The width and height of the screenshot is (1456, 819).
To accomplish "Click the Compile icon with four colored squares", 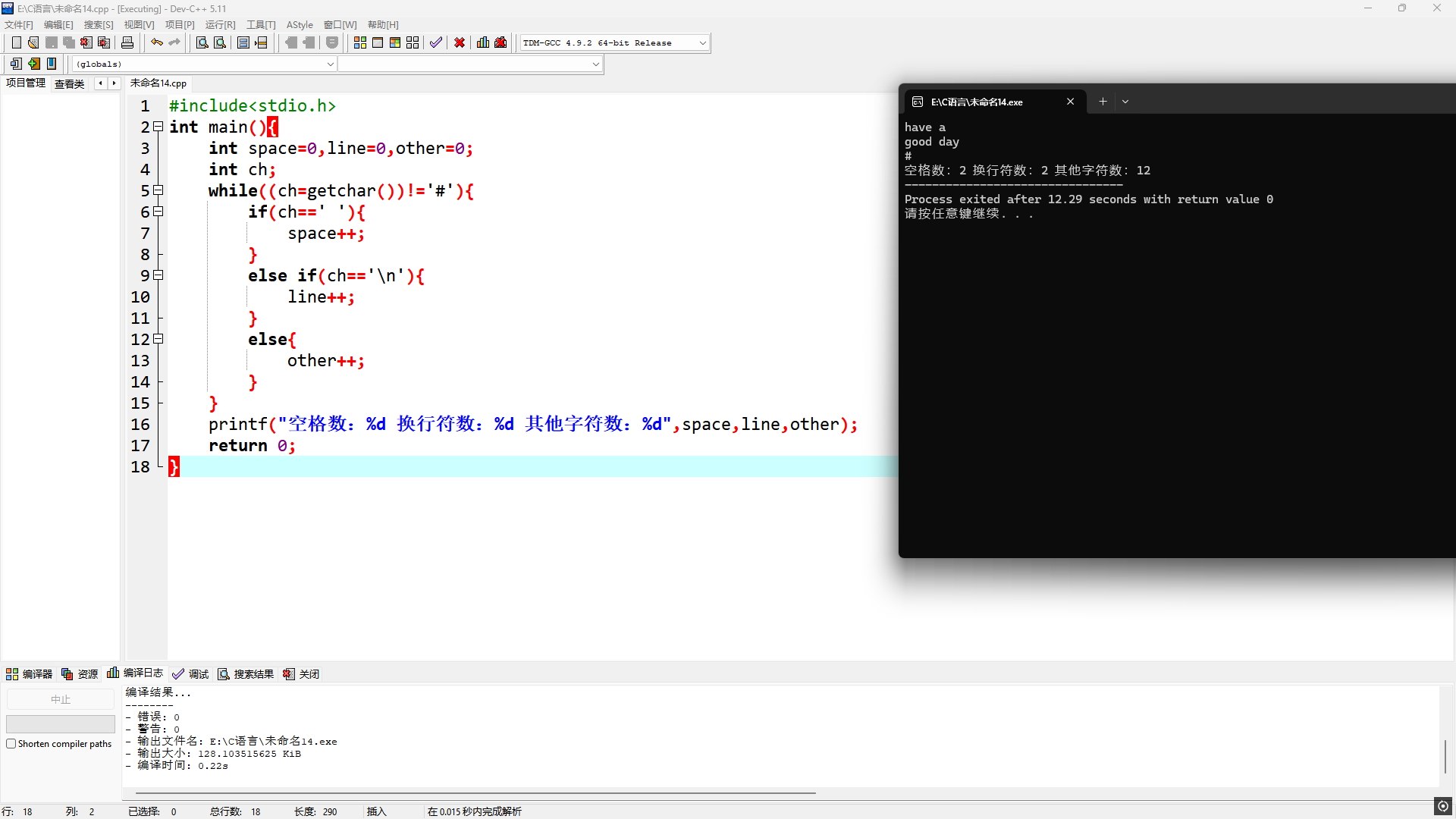I will (360, 42).
